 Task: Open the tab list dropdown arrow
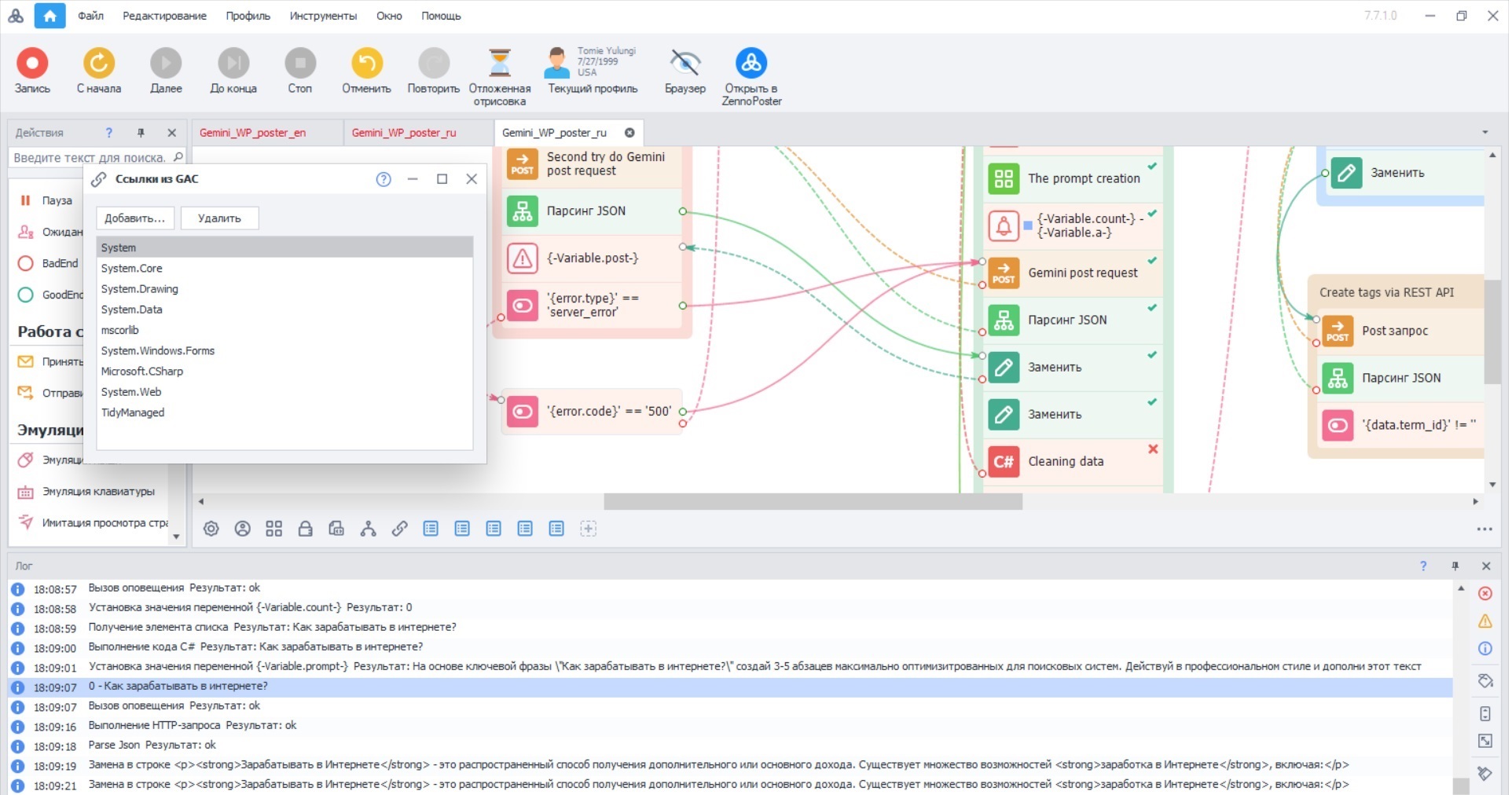coord(1485,133)
